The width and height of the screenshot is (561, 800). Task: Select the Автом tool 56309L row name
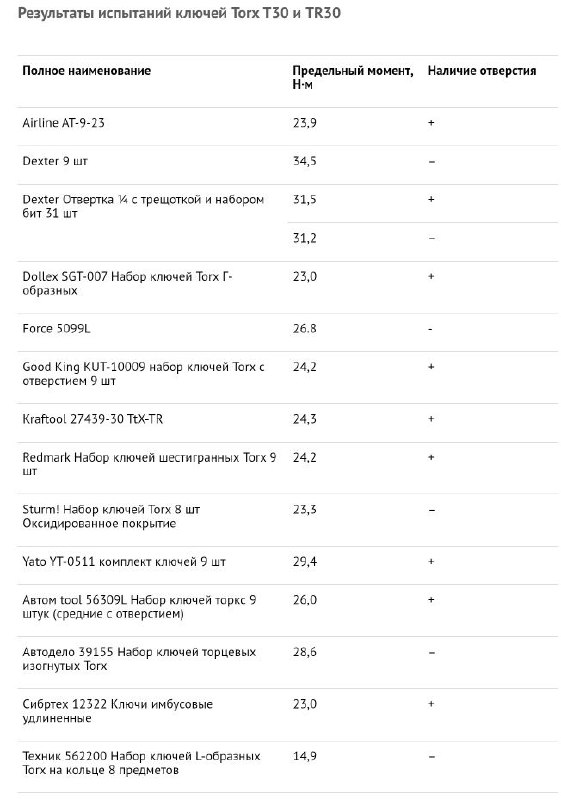pos(139,607)
